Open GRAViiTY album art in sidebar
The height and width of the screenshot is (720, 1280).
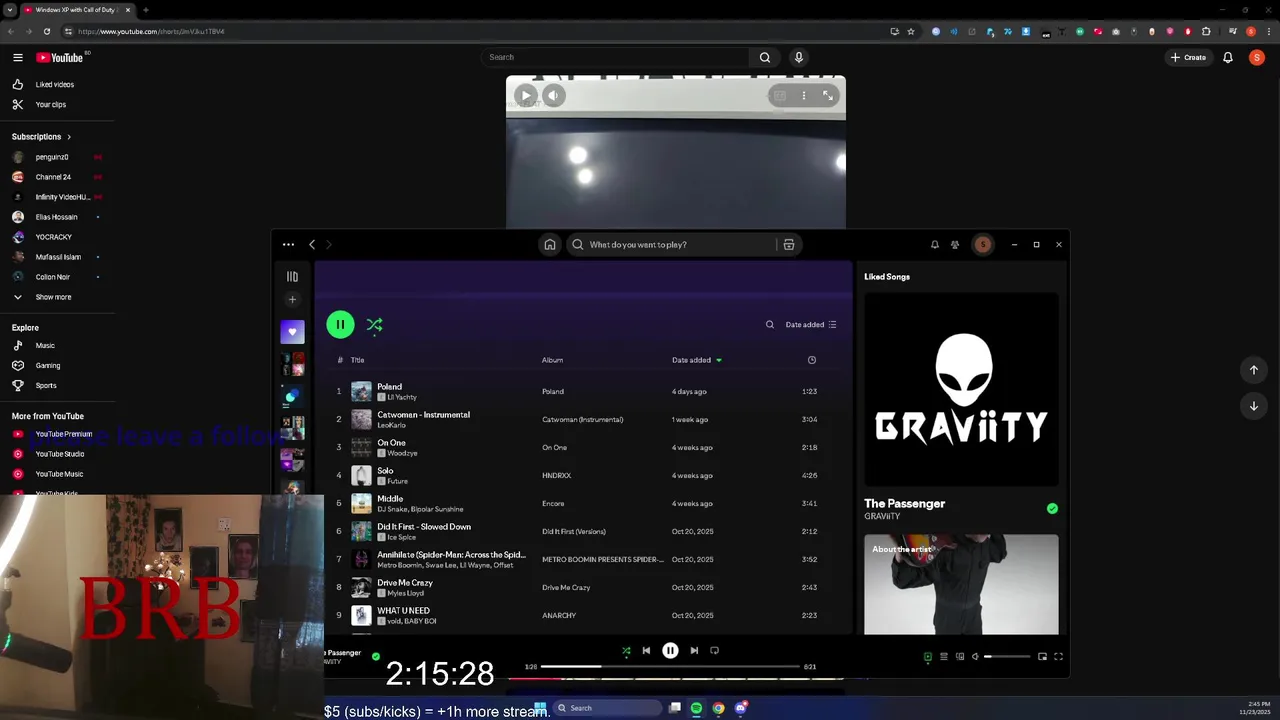click(x=961, y=389)
